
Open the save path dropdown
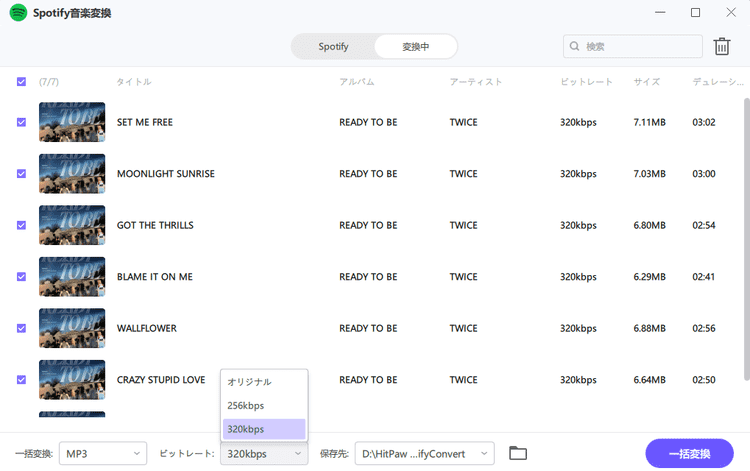(x=424, y=453)
